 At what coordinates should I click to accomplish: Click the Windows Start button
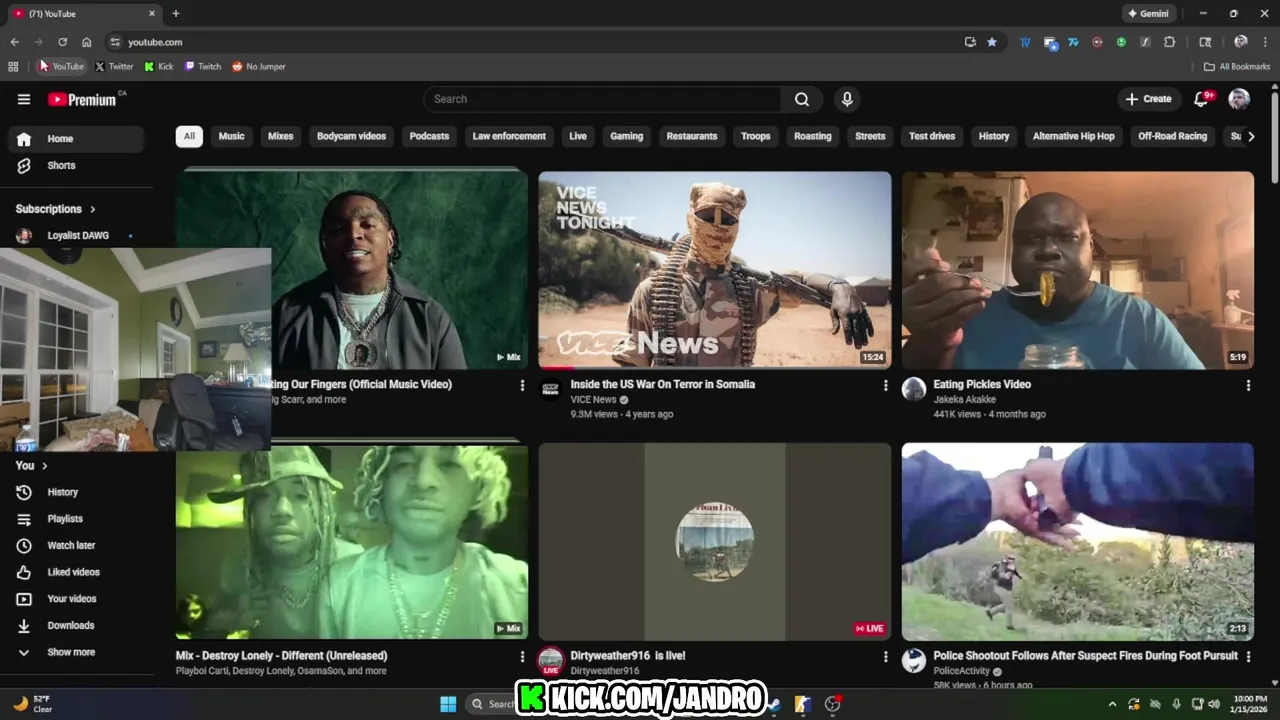coord(448,704)
